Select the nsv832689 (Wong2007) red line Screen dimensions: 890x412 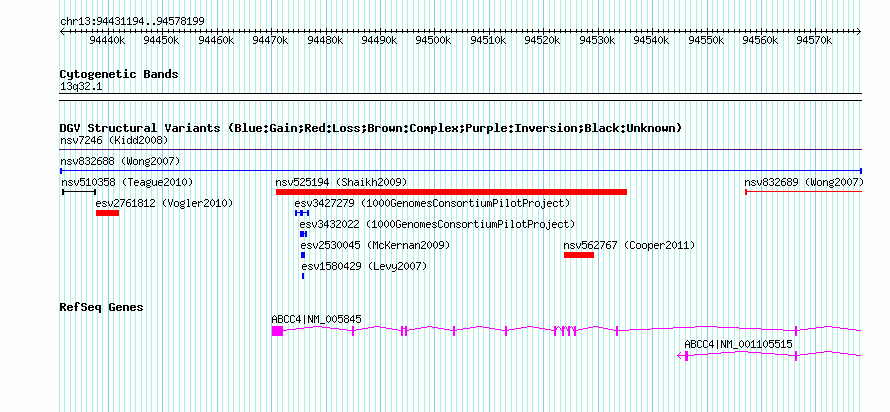pos(803,192)
